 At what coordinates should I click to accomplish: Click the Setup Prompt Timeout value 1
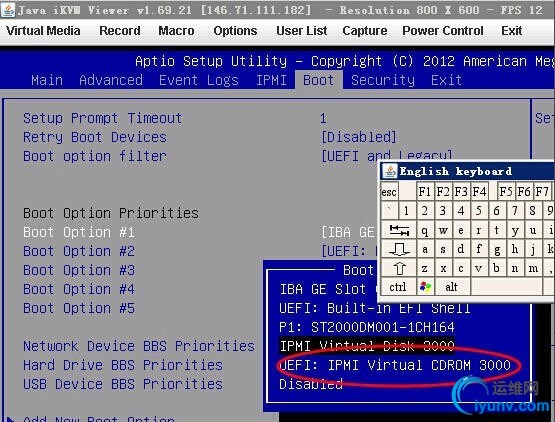click(x=323, y=118)
